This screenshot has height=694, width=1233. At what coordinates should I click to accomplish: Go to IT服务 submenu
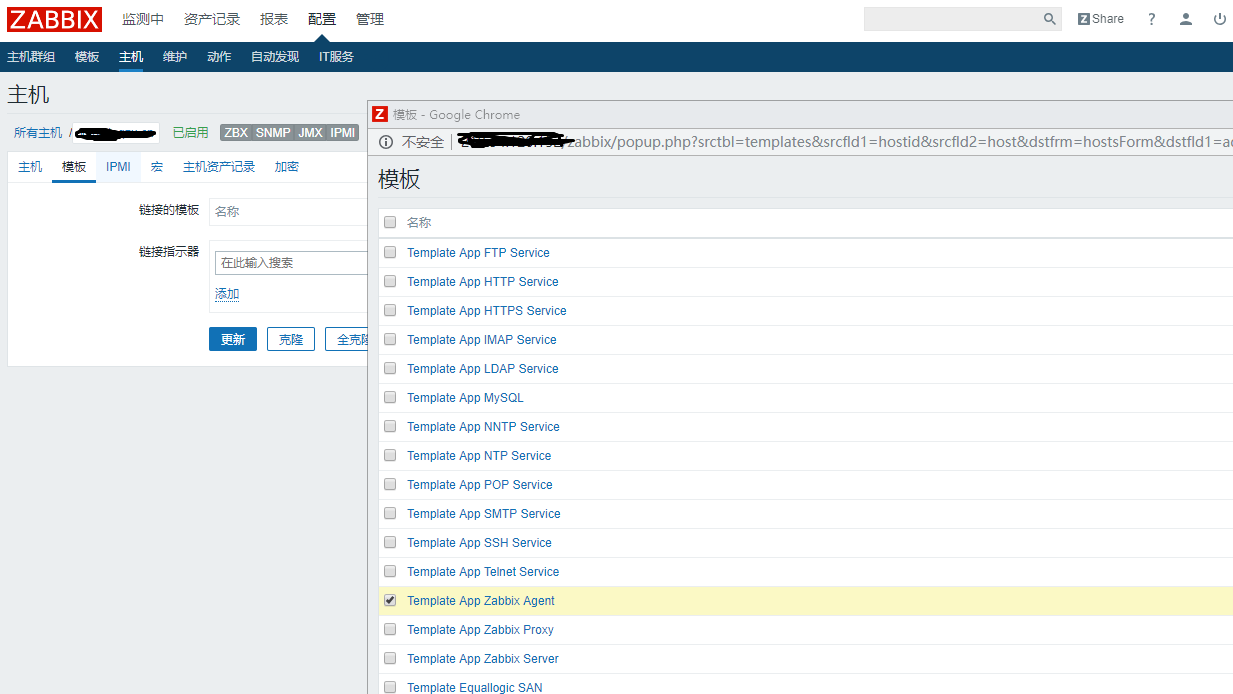coord(336,57)
